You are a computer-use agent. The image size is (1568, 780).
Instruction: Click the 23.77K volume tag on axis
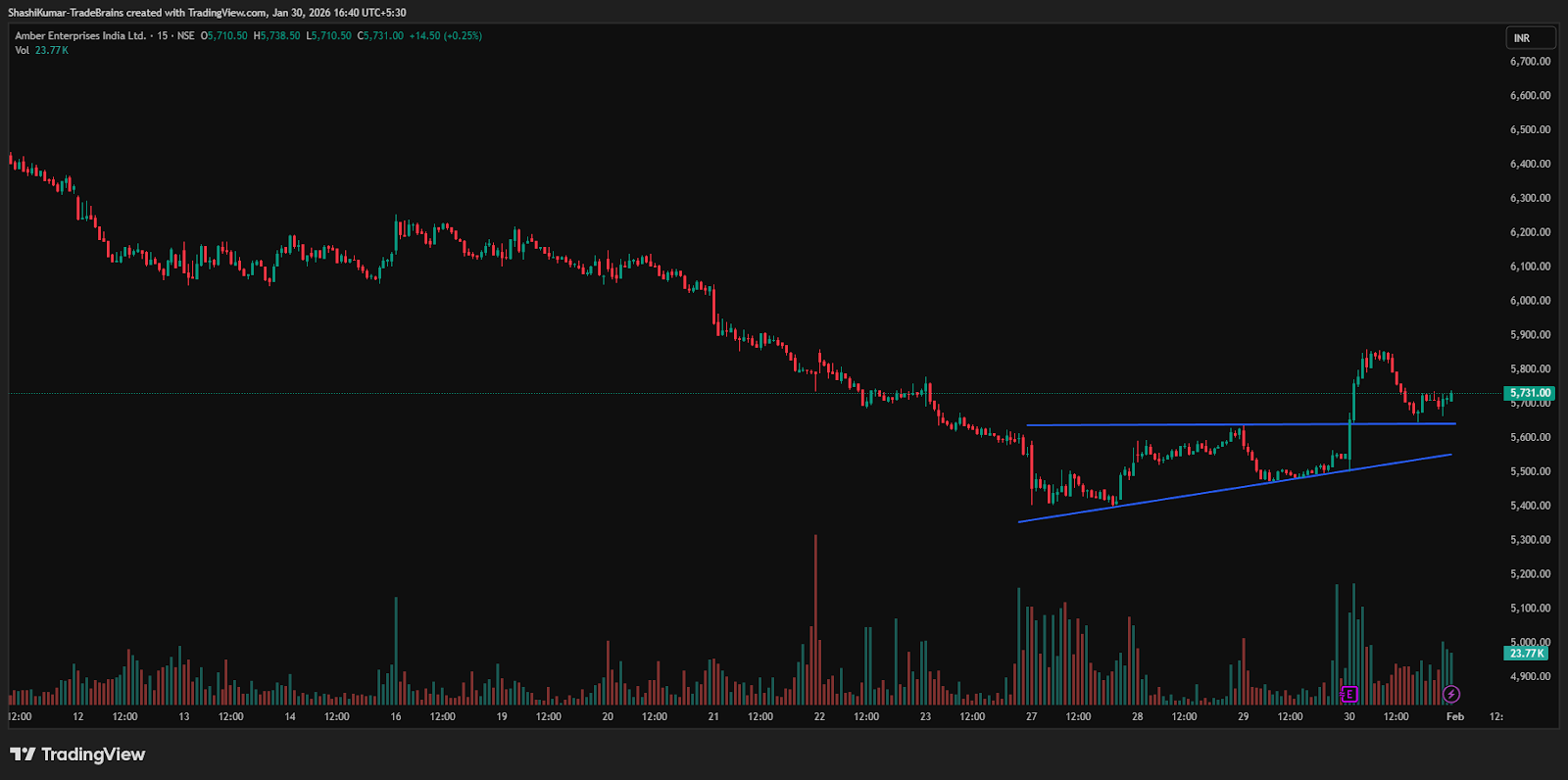point(1526,653)
